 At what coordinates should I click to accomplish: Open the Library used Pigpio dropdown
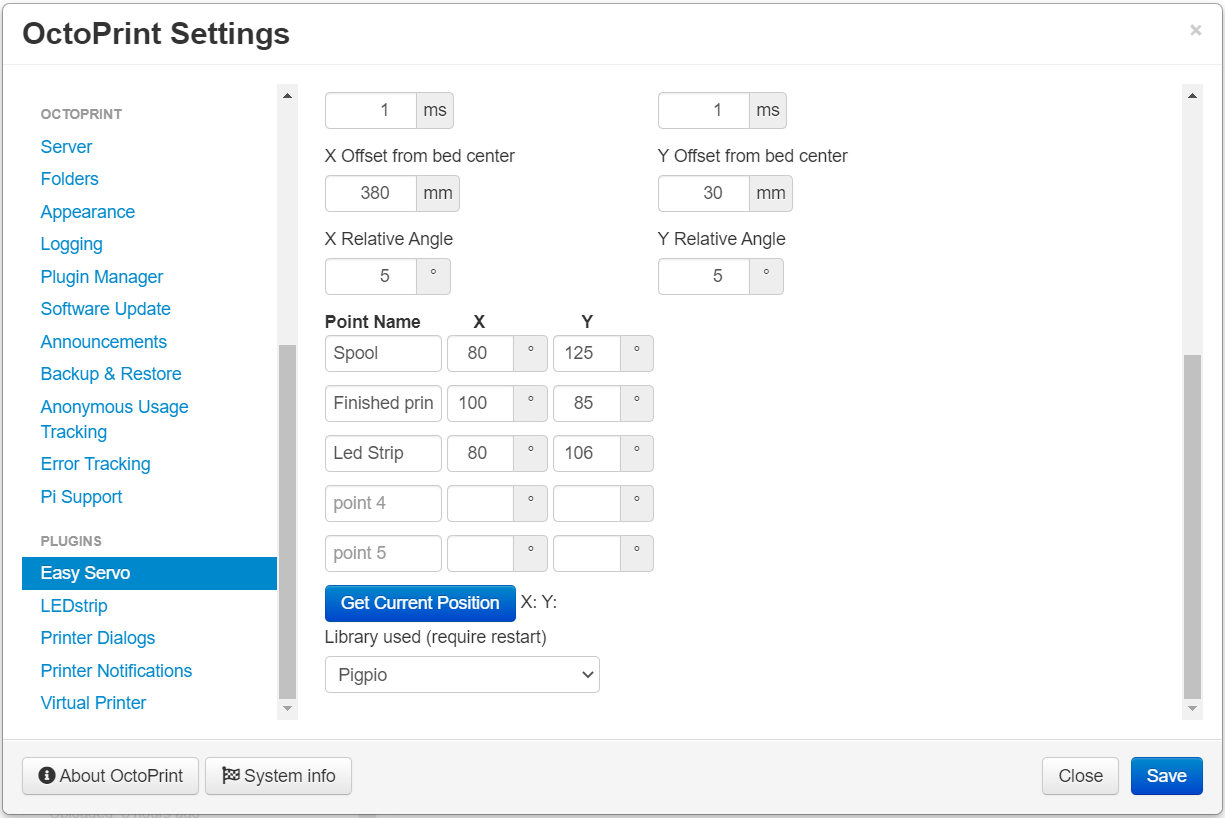462,675
